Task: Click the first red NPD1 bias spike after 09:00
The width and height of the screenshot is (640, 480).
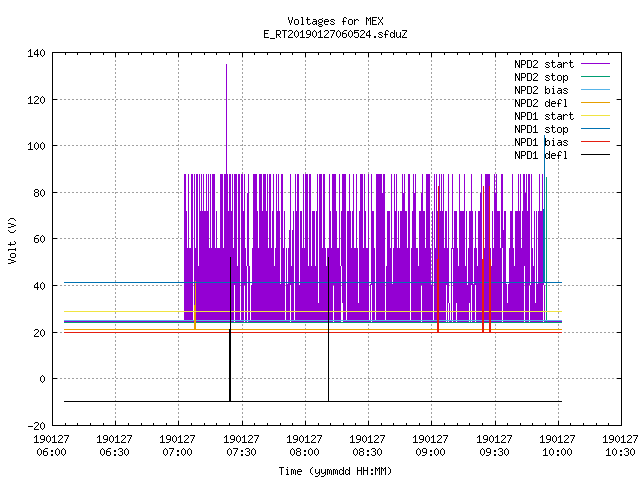Action: (438, 259)
